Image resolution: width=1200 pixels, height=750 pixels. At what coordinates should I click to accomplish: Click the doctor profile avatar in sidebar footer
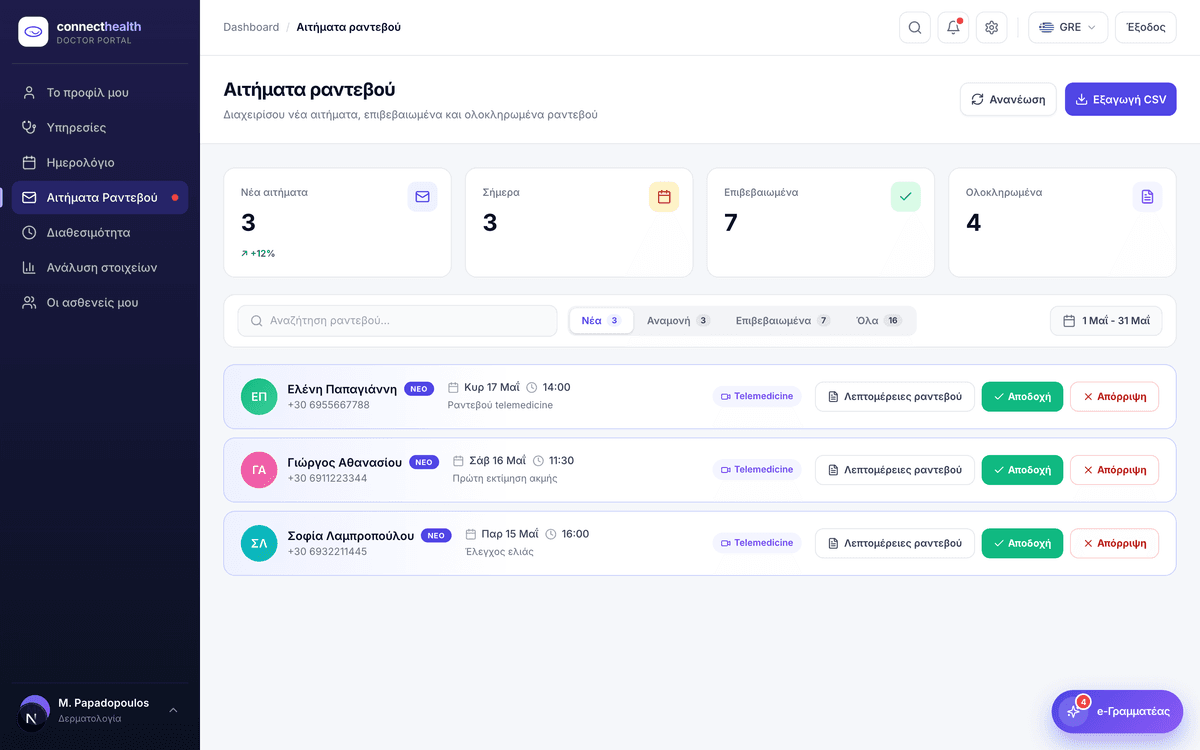coord(35,711)
